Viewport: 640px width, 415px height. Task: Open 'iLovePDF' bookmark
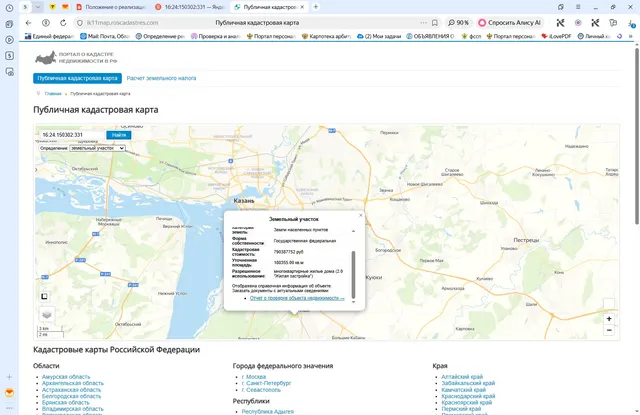click(556, 36)
